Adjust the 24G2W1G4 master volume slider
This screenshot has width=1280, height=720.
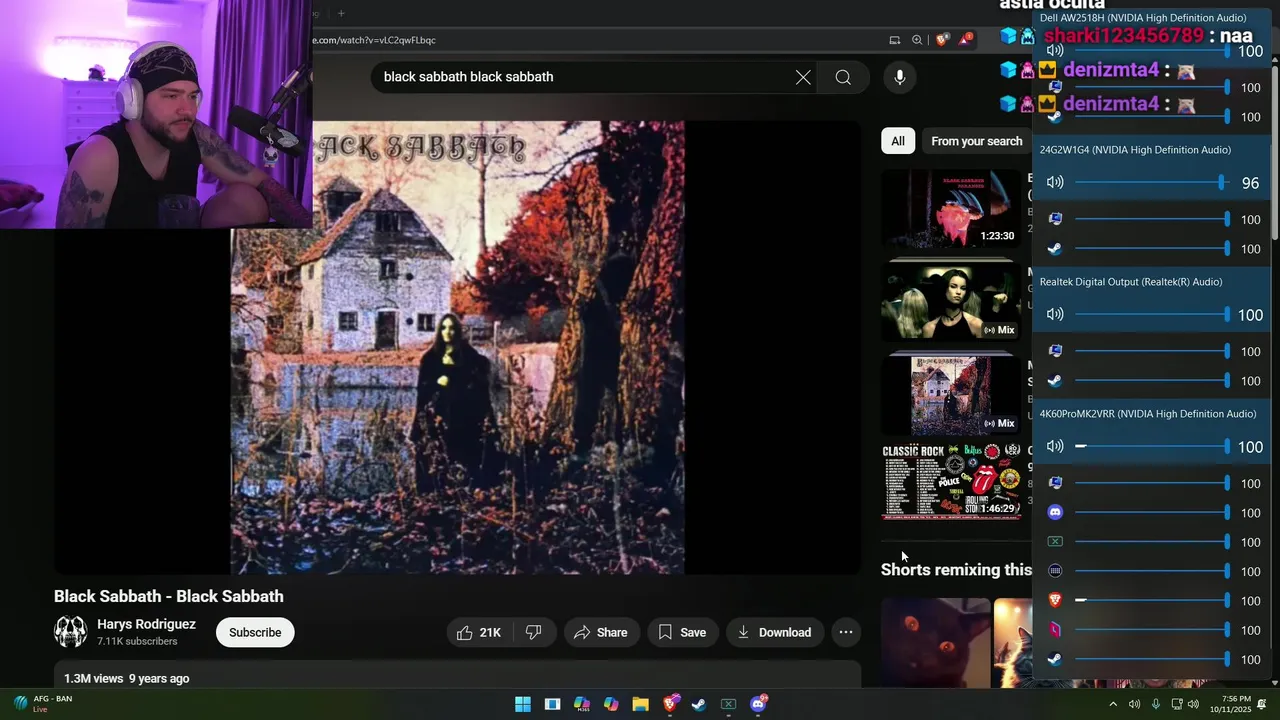tap(1150, 182)
